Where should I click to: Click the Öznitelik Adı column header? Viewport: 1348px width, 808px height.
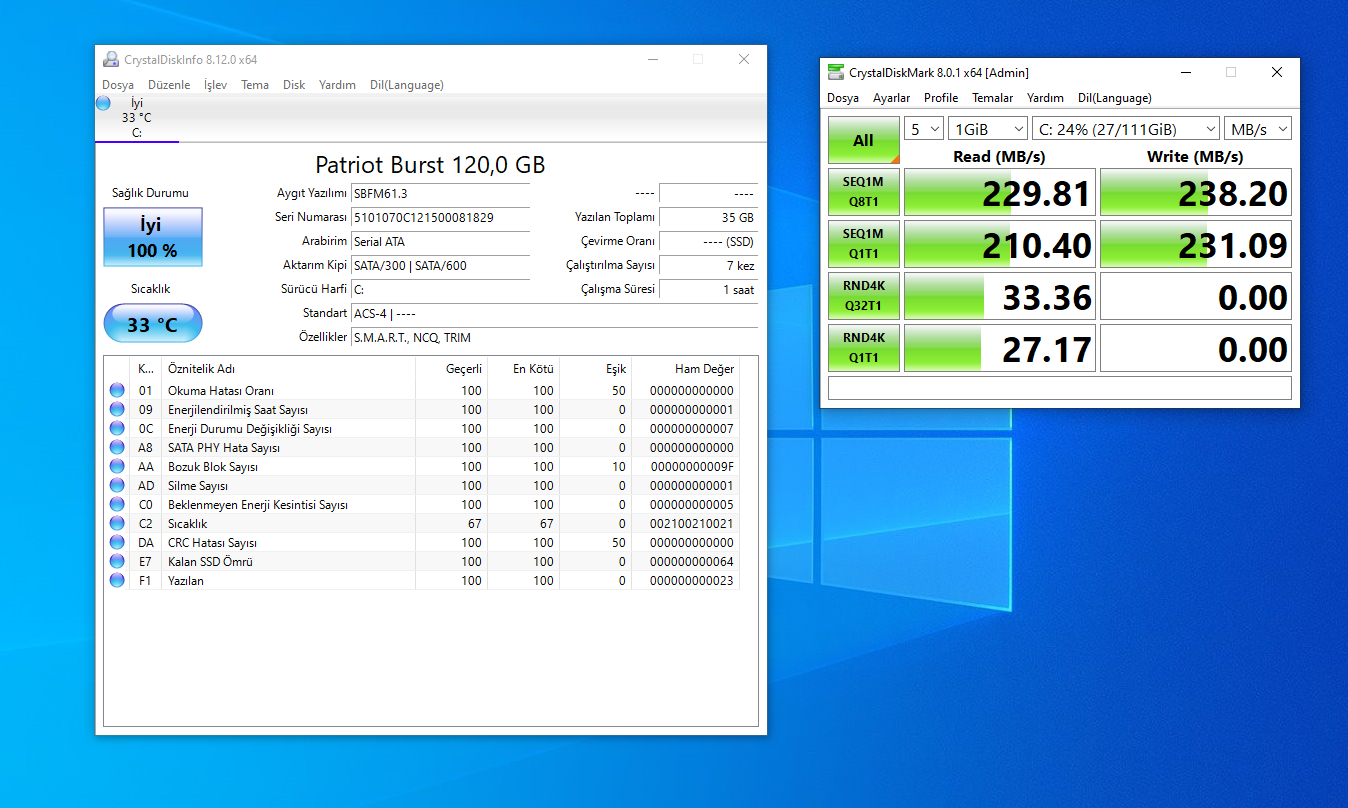pyautogui.click(x=288, y=369)
